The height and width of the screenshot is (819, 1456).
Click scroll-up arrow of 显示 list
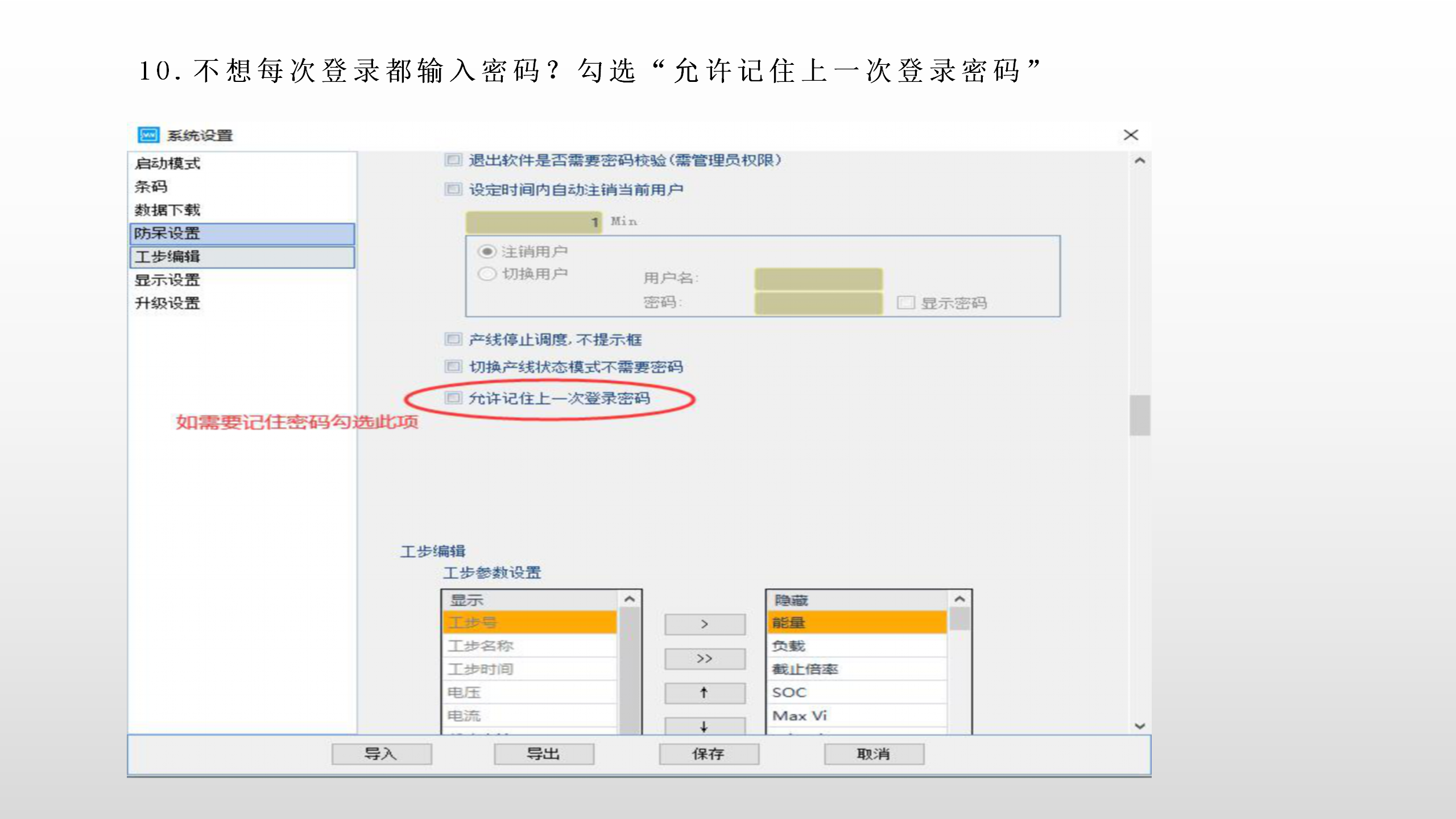pyautogui.click(x=629, y=599)
